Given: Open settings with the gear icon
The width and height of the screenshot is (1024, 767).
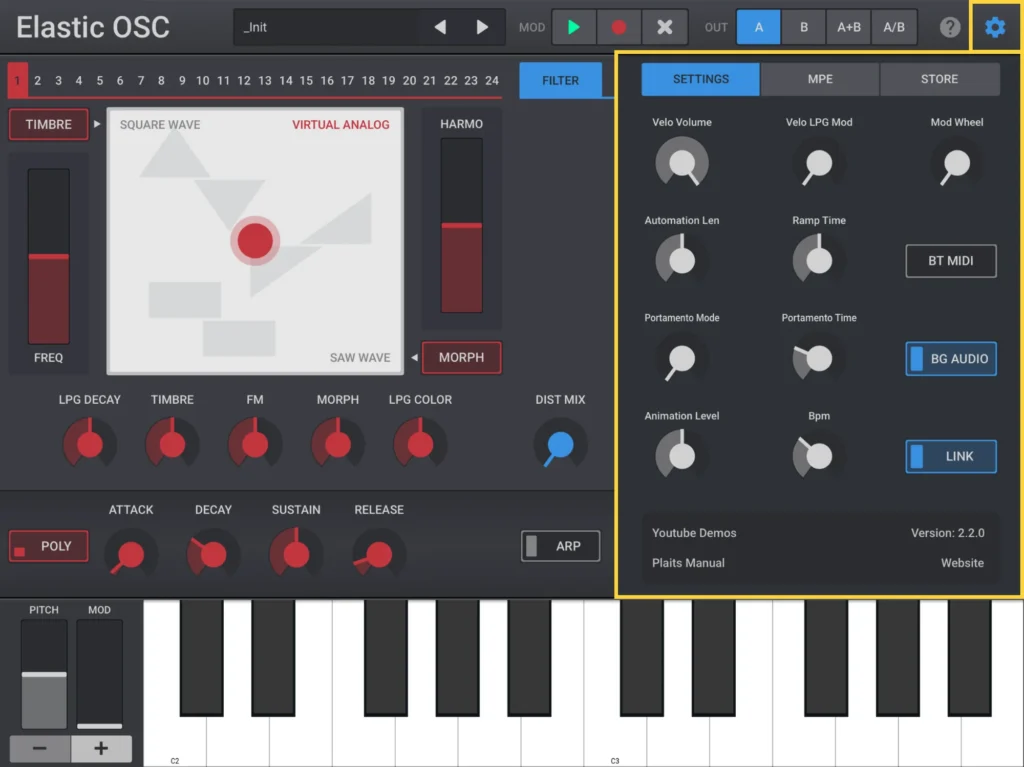Looking at the screenshot, I should coord(995,27).
